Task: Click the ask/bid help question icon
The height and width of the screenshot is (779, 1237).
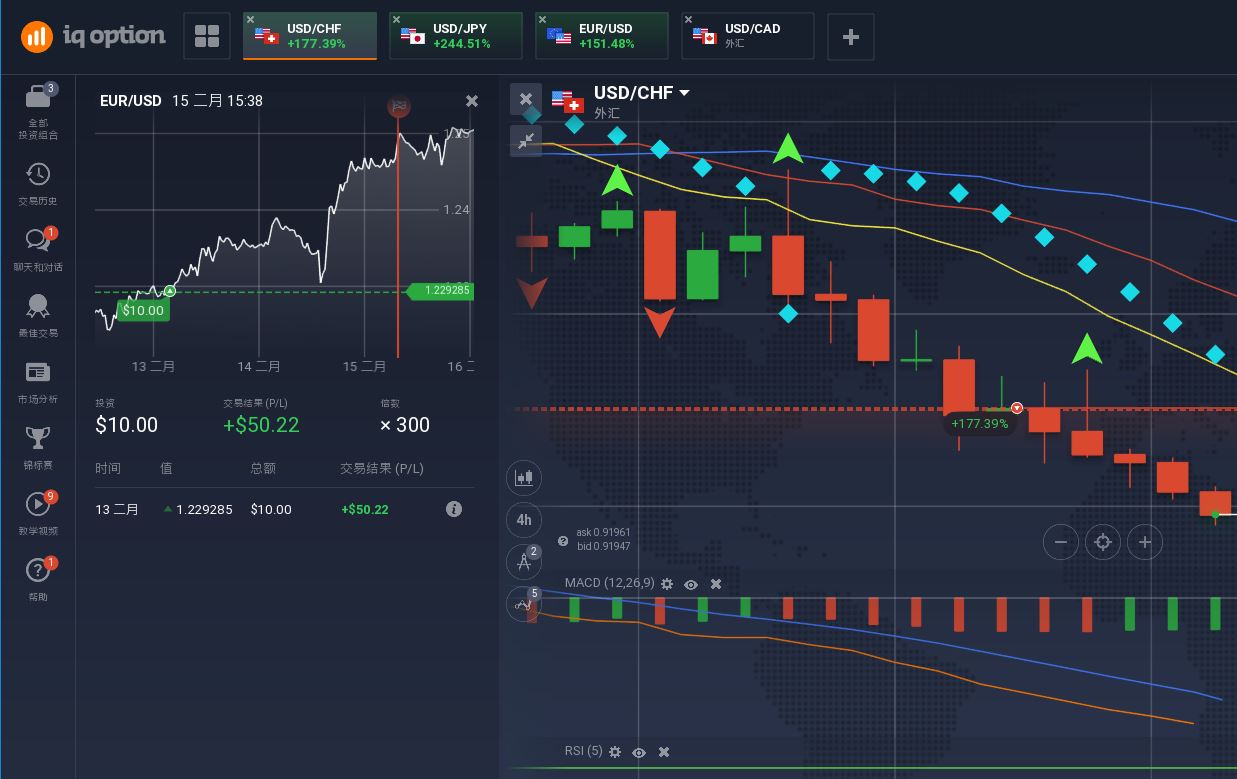Action: click(x=563, y=540)
